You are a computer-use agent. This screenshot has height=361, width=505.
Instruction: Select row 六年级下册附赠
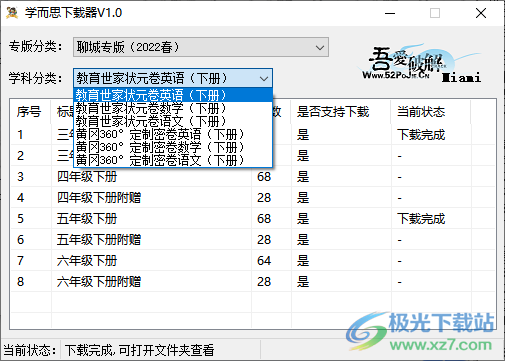[x=253, y=282]
